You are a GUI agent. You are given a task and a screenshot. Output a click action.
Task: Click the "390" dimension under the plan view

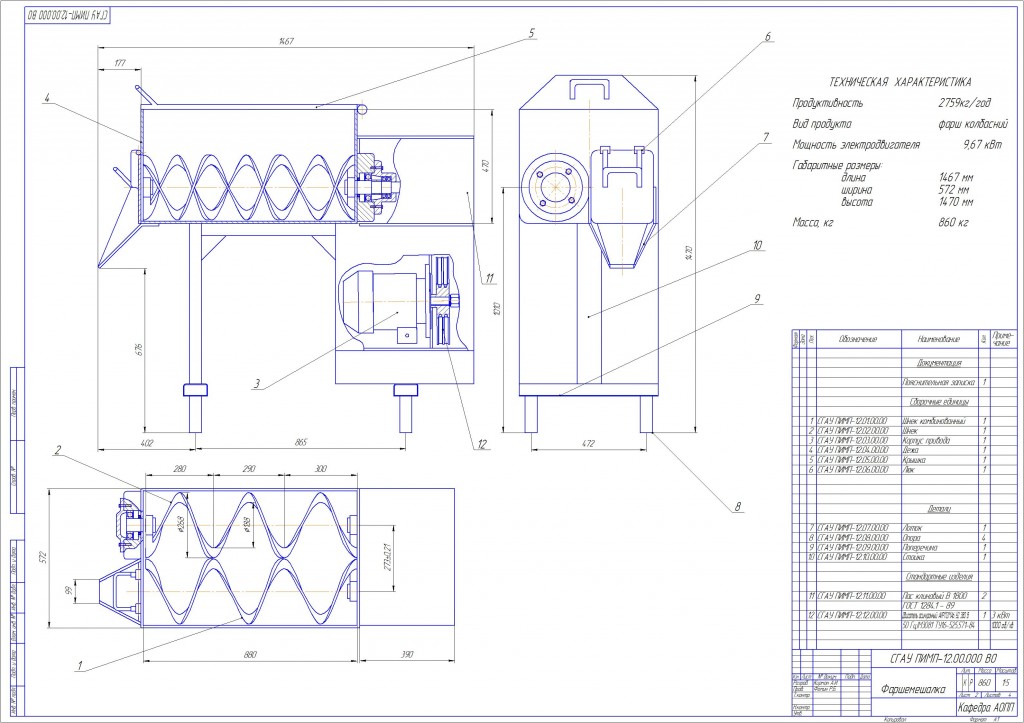pos(407,655)
